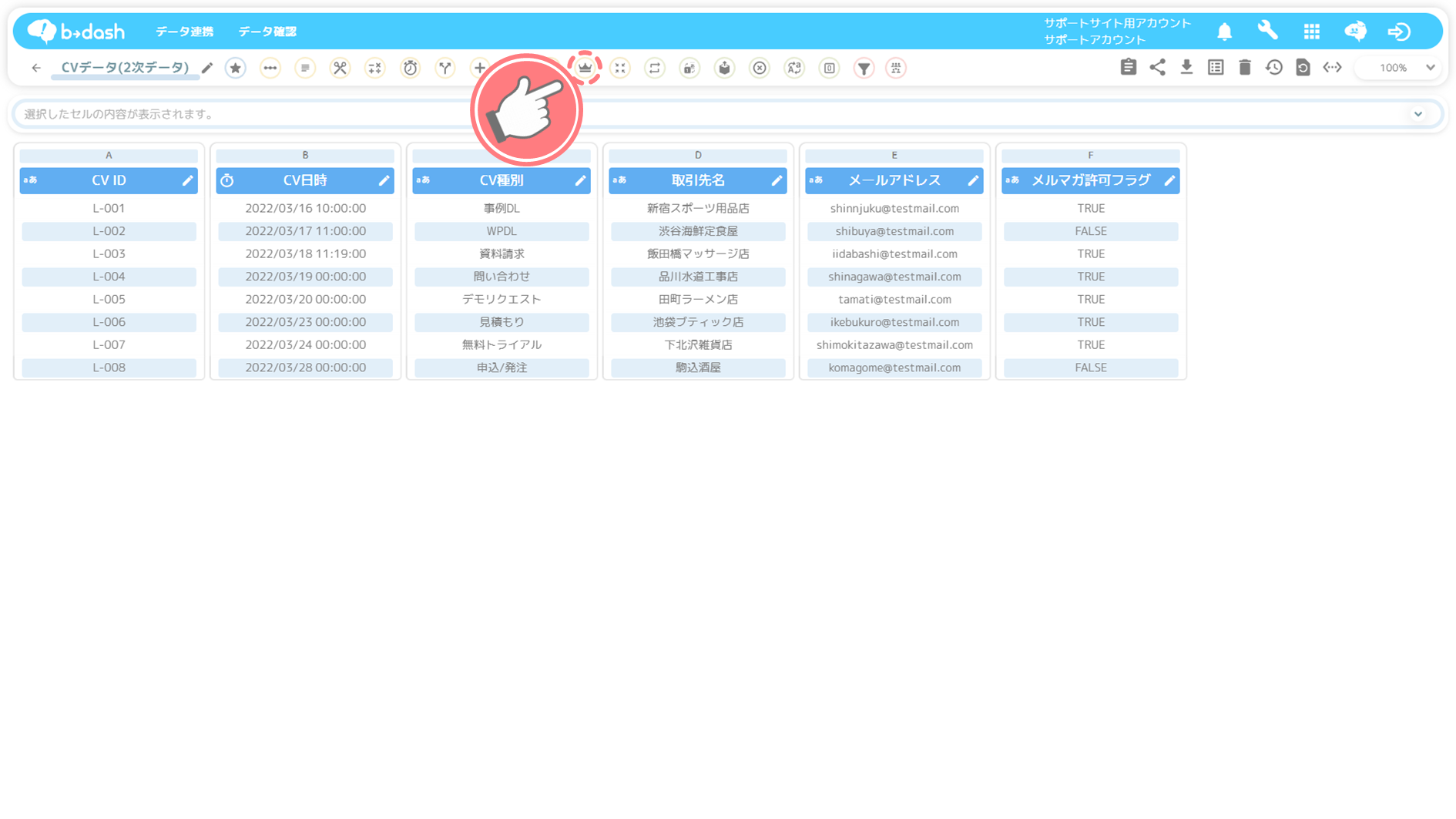Click the A-to-あ character conversion icon

tap(794, 68)
